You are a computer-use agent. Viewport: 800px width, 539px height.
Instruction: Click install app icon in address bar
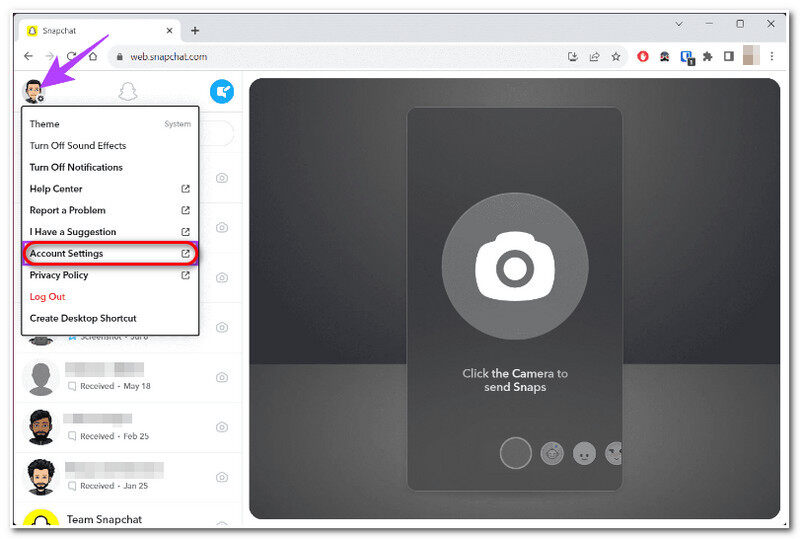pyautogui.click(x=572, y=57)
